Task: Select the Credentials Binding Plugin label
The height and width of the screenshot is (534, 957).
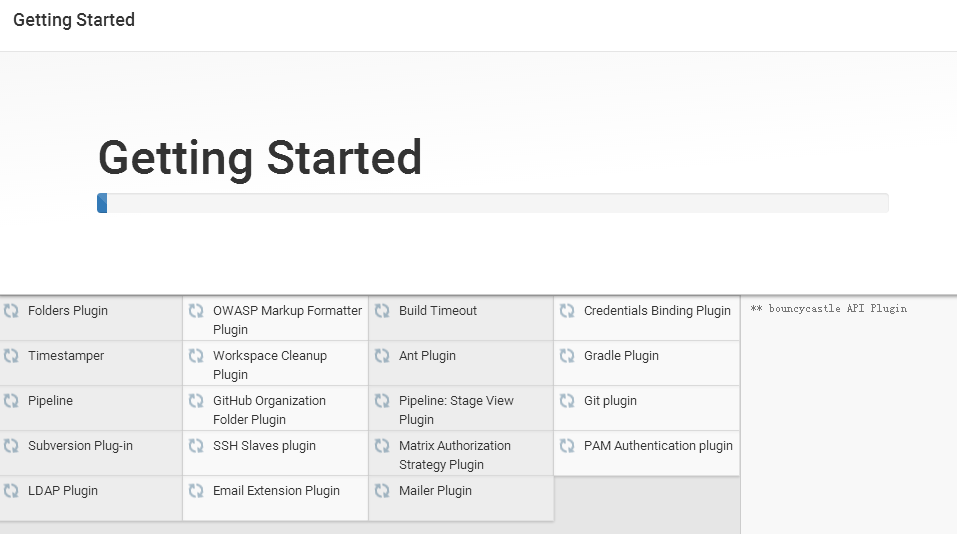Action: (657, 311)
